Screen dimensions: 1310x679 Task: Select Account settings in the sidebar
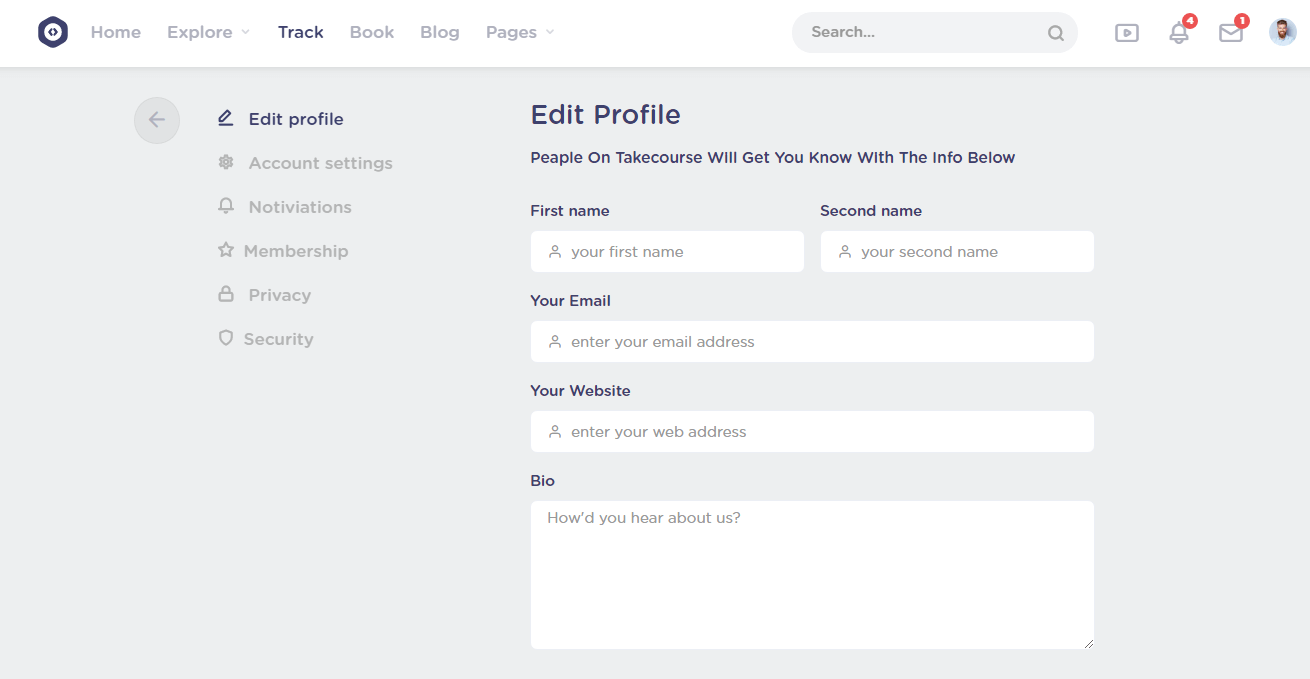[x=320, y=163]
